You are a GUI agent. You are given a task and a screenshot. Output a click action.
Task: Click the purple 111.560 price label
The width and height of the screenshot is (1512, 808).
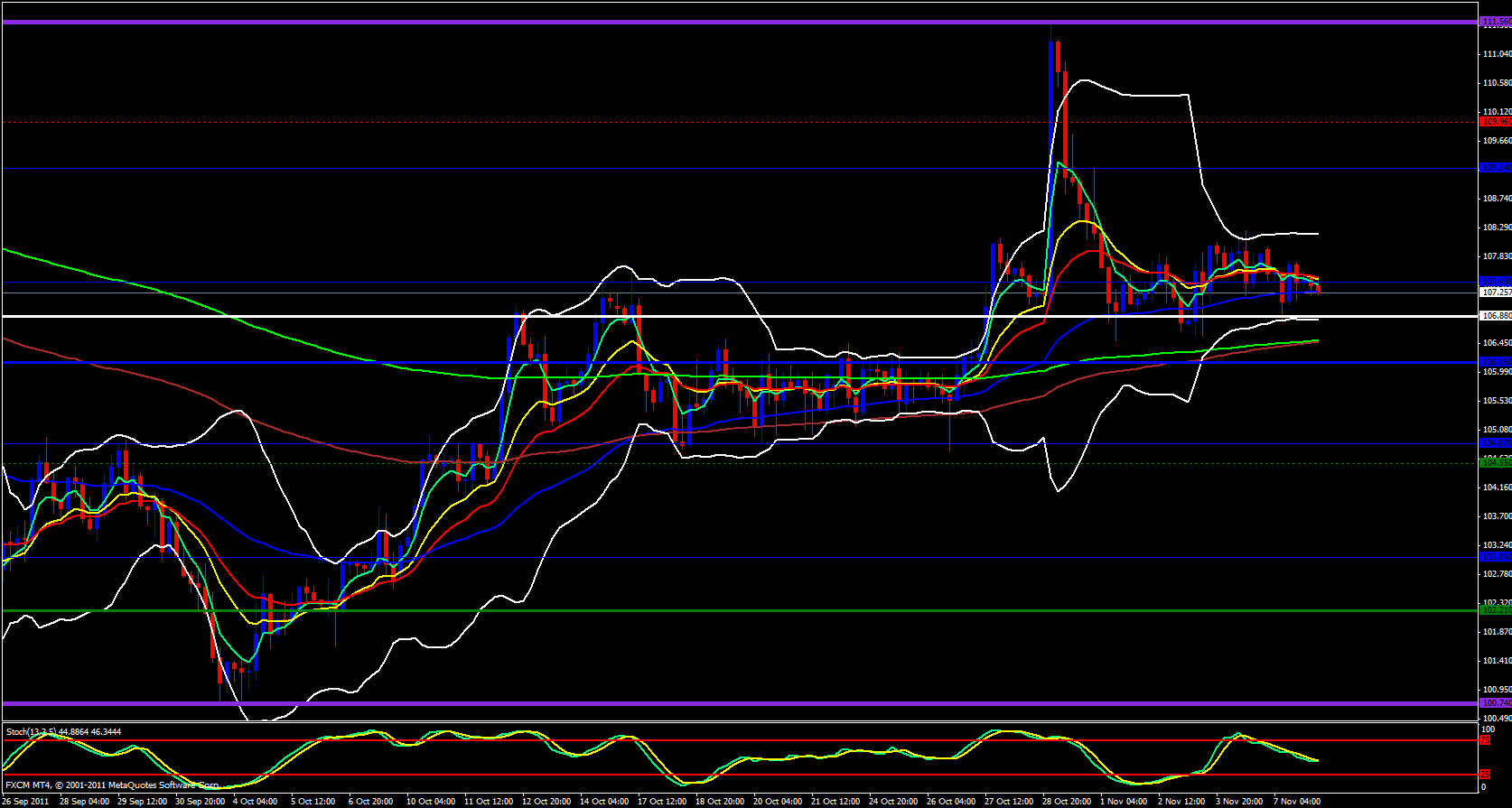click(1496, 22)
